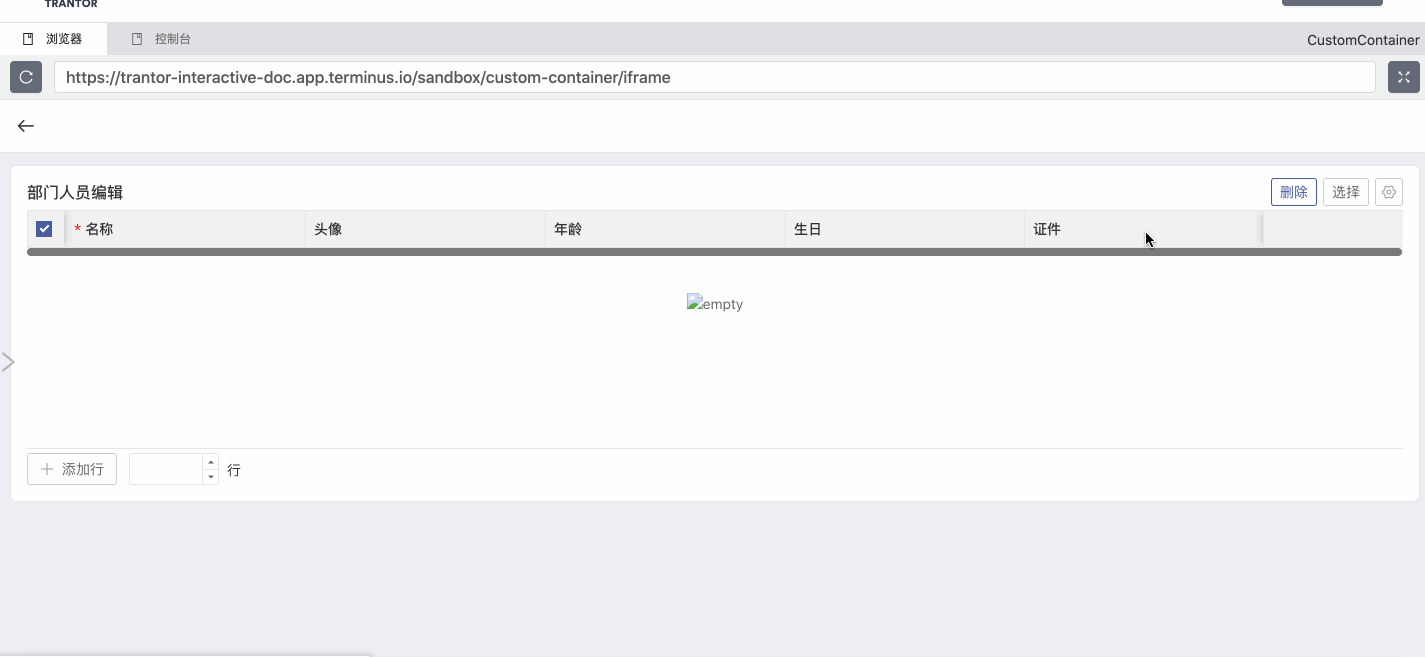
Task: Expand the left side panel chevron
Action: [x=8, y=362]
